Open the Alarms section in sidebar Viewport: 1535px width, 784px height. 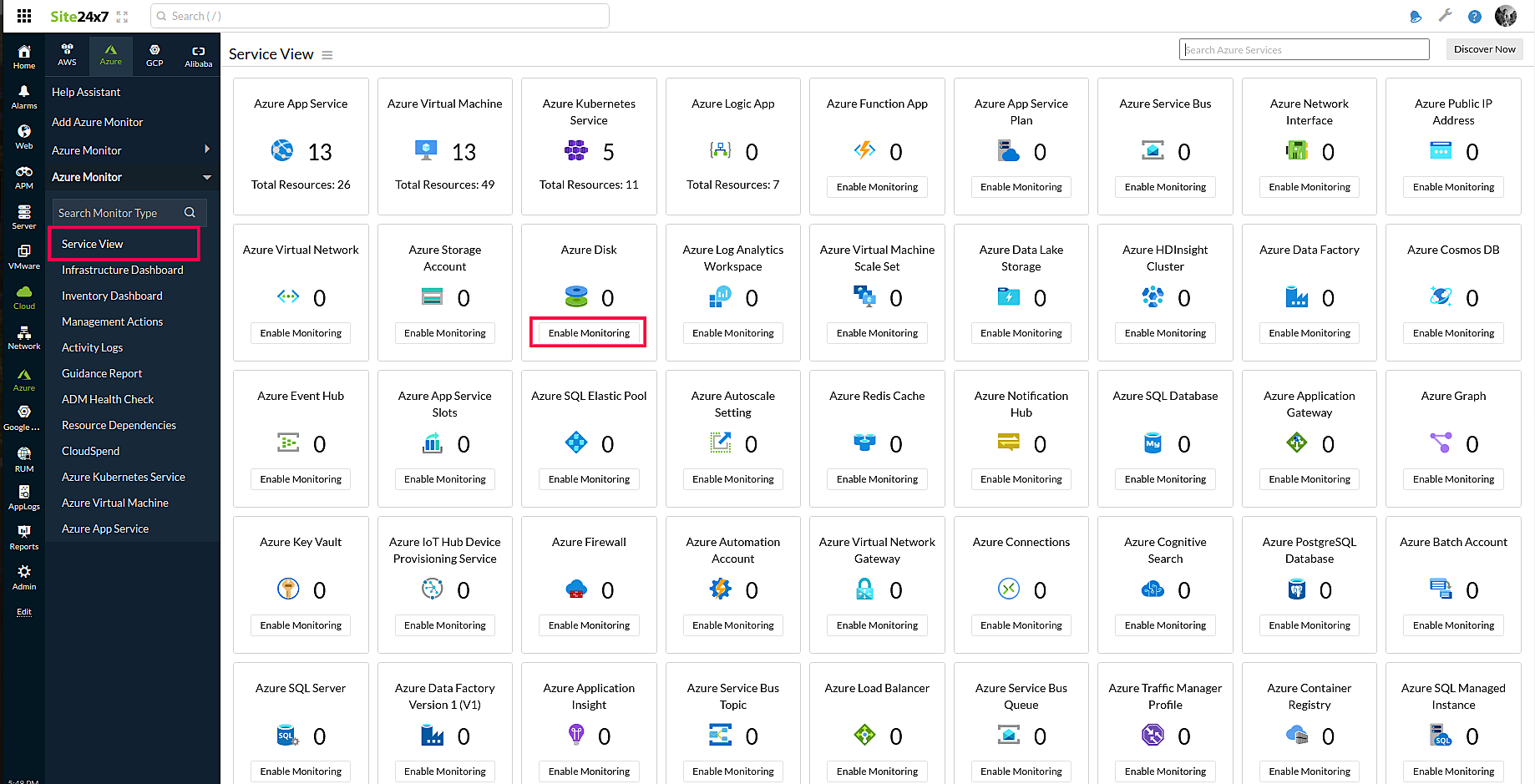pos(23,96)
